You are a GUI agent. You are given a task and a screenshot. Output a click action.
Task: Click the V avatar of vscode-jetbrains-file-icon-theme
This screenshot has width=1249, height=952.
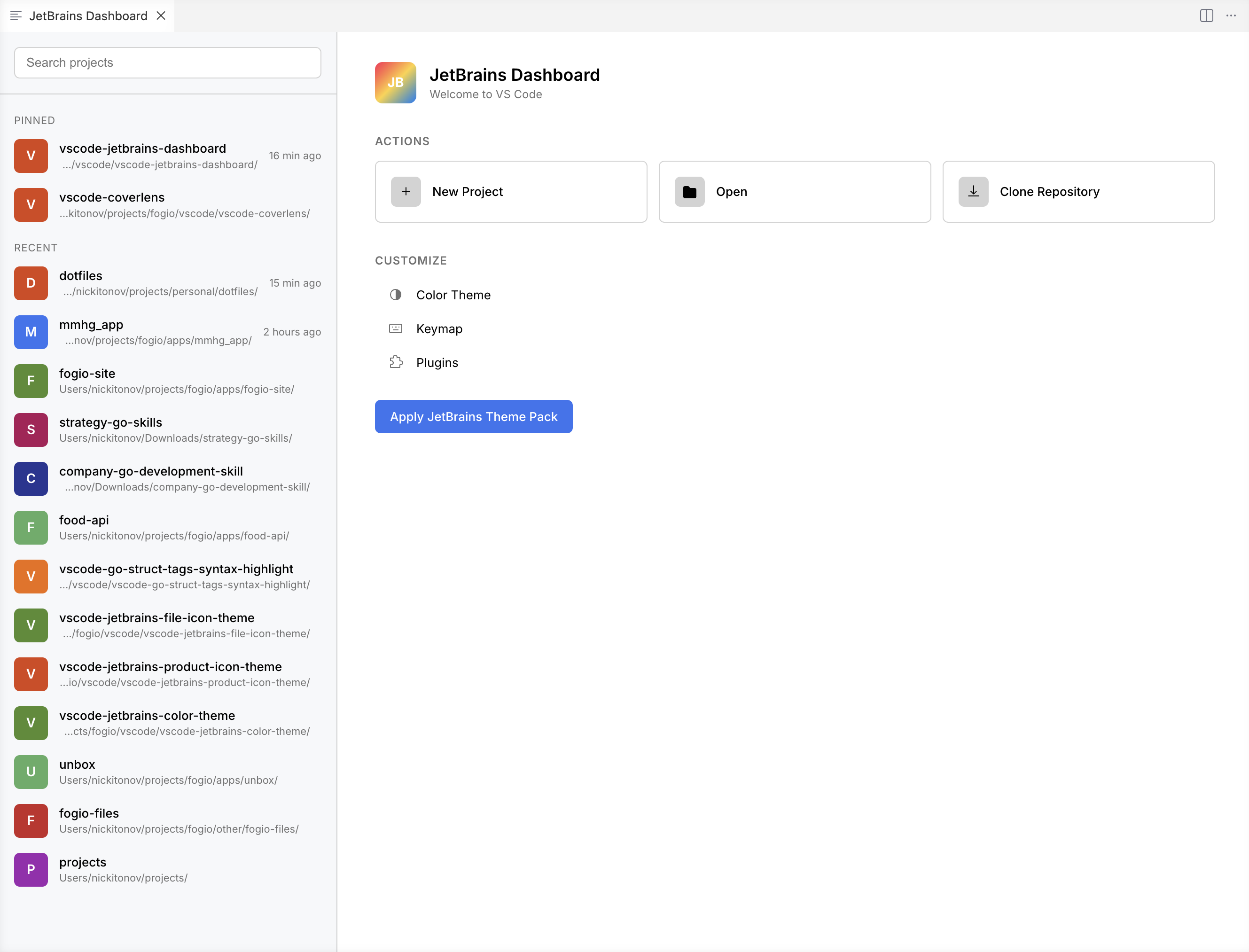(x=31, y=625)
